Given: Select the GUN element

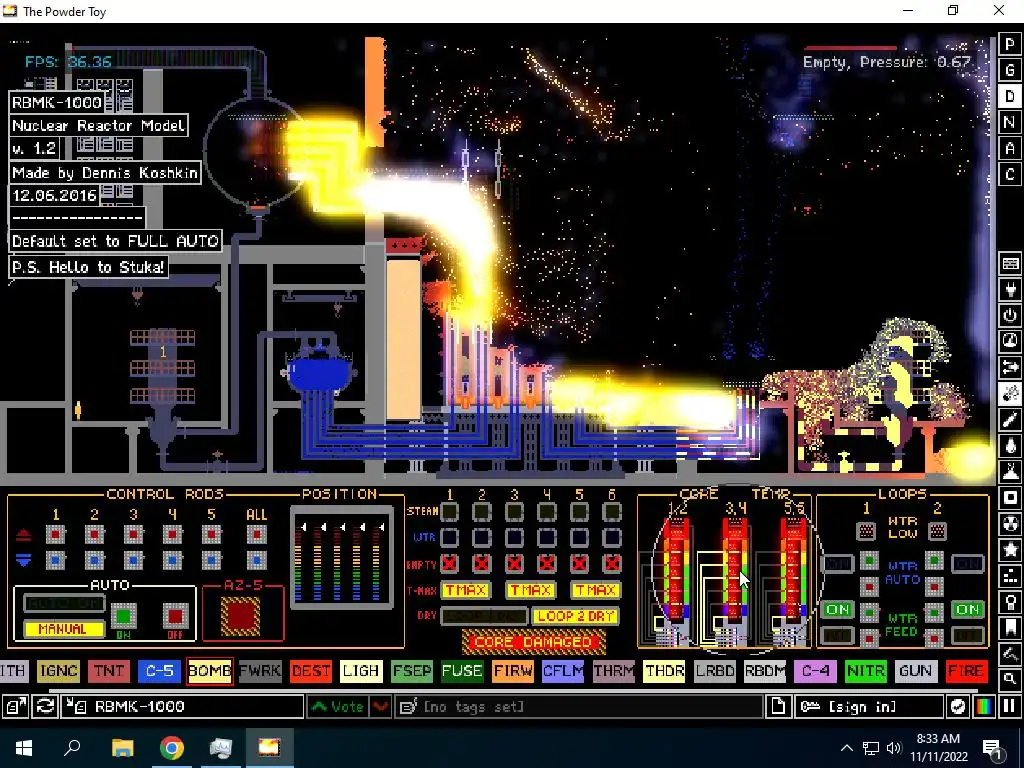Looking at the screenshot, I should point(916,671).
